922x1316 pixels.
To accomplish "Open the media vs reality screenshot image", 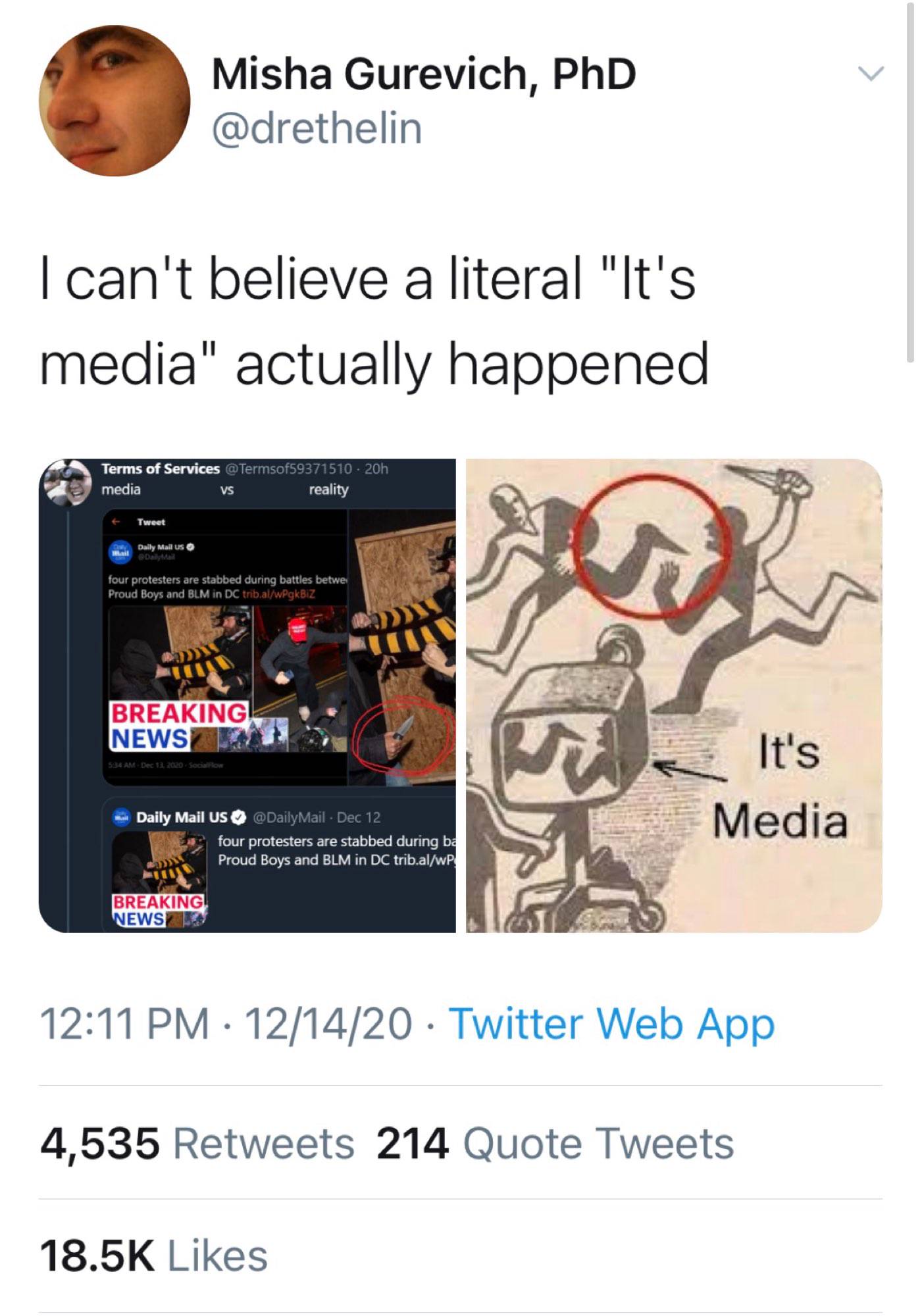I will click(247, 695).
